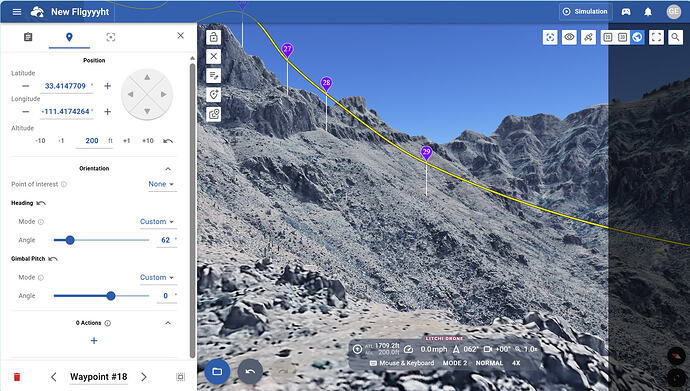The height and width of the screenshot is (391, 690).
Task: Raise altitude by 10 feet
Action: 147,141
